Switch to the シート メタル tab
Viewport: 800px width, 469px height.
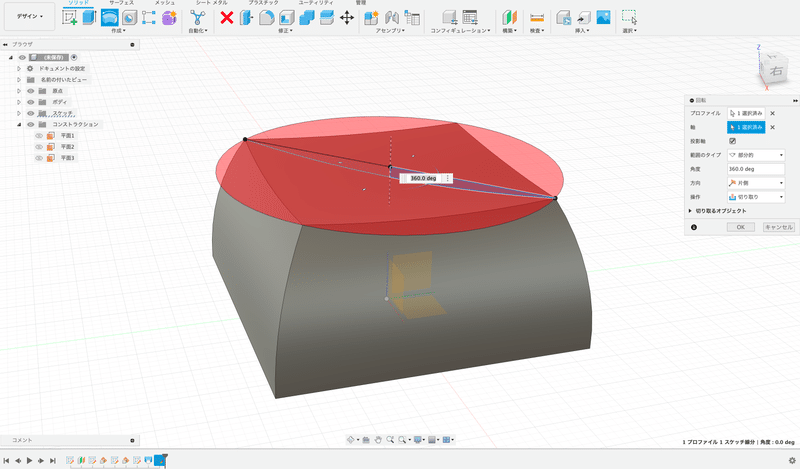point(212,3)
